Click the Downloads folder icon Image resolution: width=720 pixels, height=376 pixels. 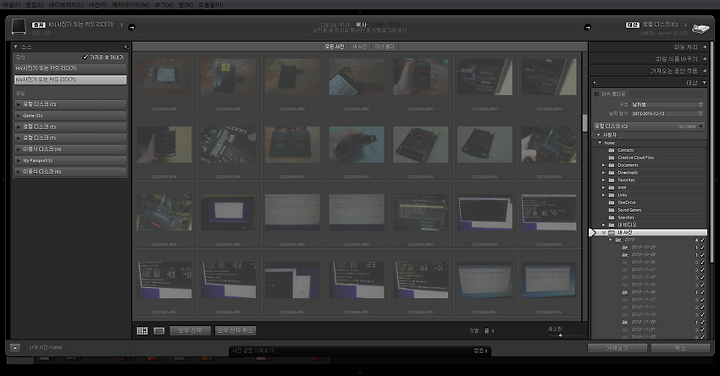[x=611, y=173]
